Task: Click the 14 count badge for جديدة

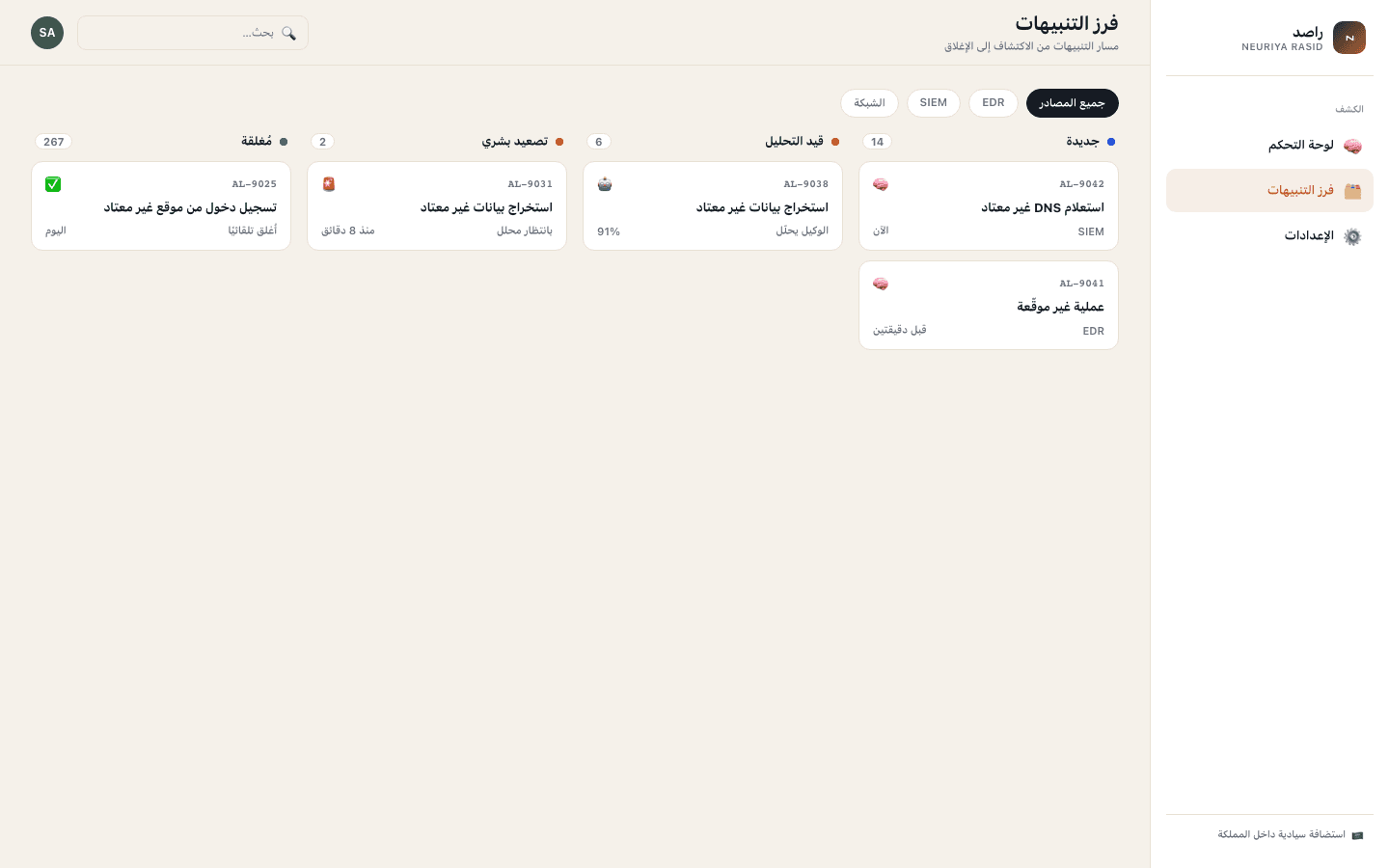Action: click(x=877, y=142)
